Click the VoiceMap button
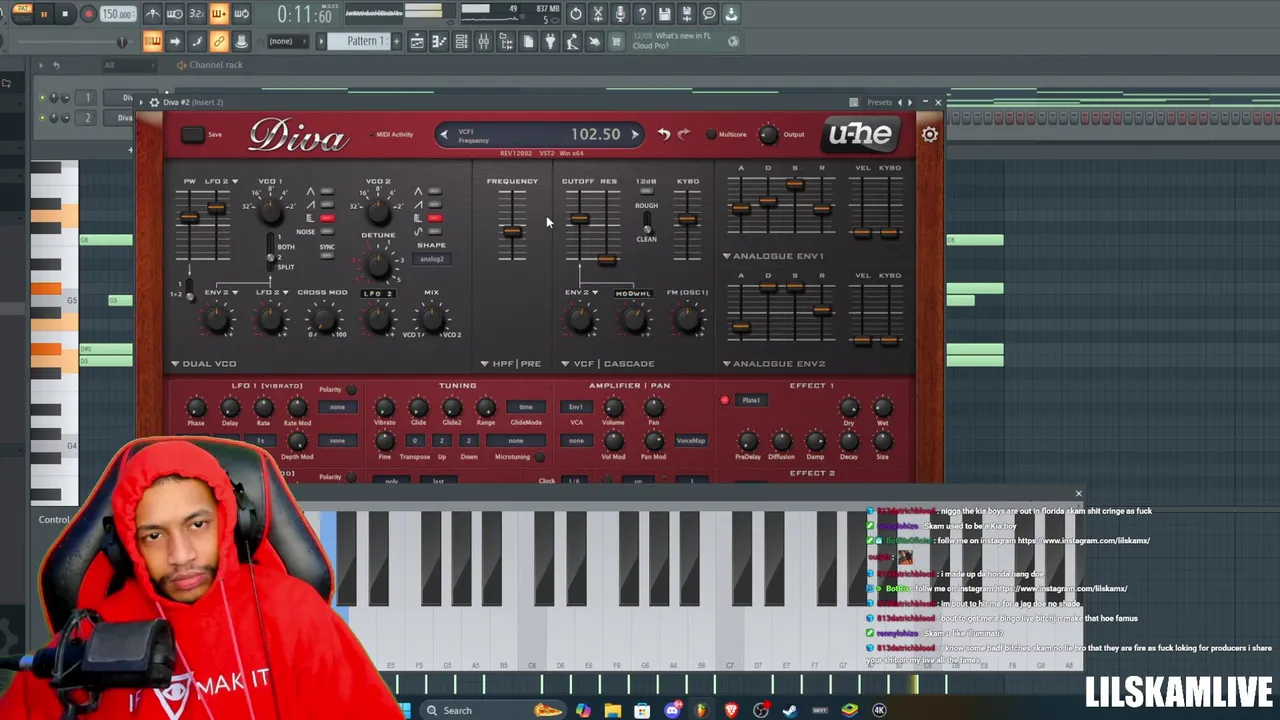Image resolution: width=1280 pixels, height=720 pixels. 690,441
